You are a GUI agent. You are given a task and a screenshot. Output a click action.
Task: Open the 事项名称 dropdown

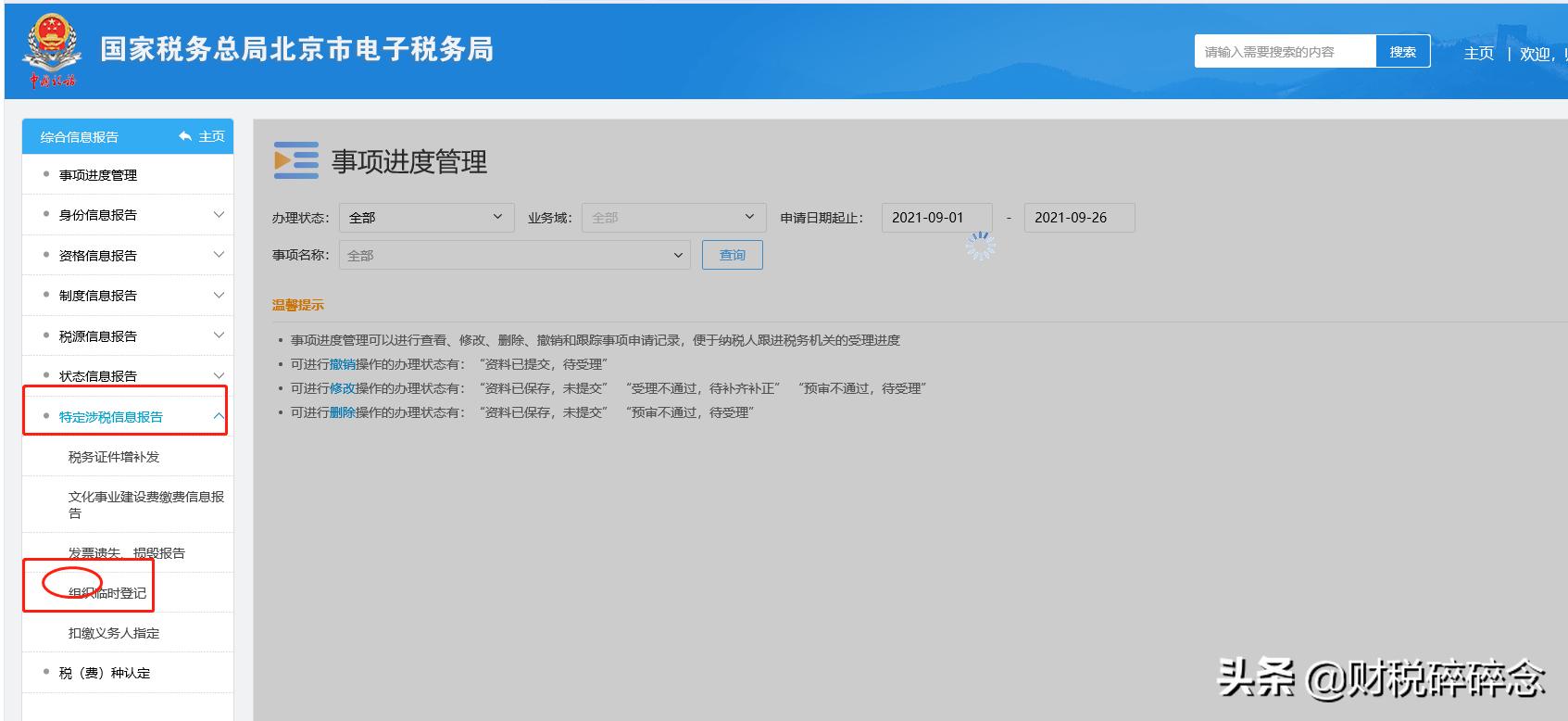coord(515,255)
